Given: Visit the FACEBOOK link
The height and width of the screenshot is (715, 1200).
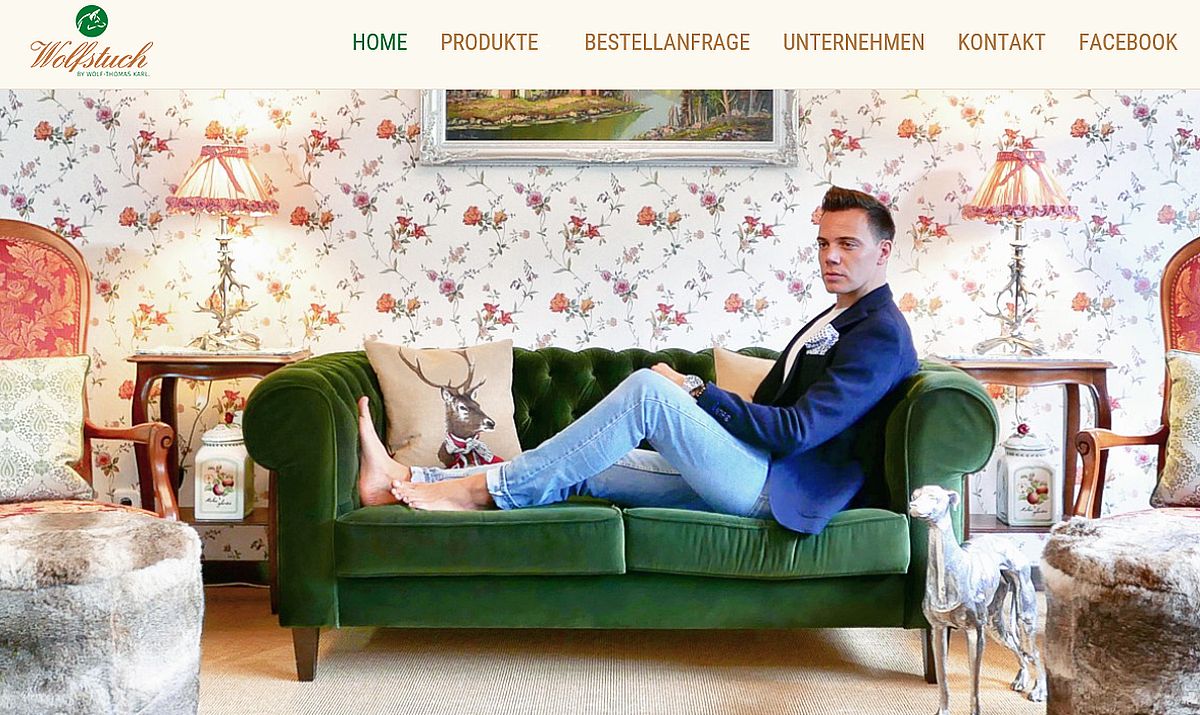Looking at the screenshot, I should coord(1128,42).
